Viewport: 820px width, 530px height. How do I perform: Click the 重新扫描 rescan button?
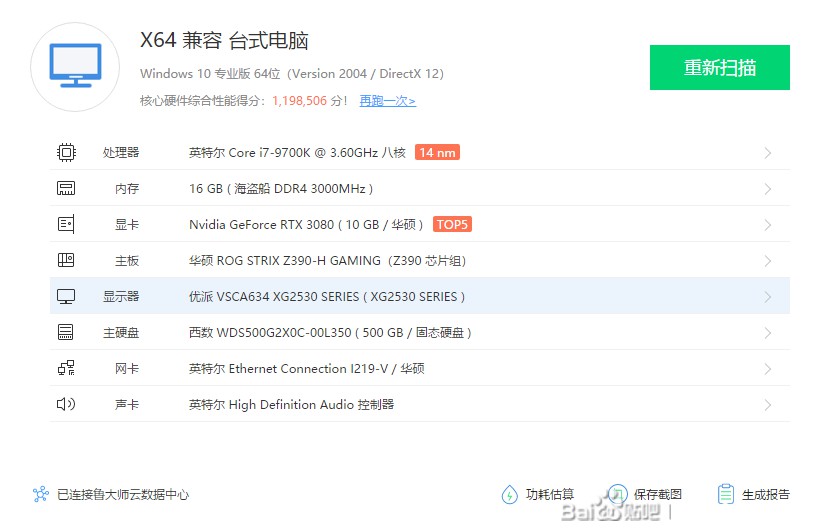click(x=720, y=67)
